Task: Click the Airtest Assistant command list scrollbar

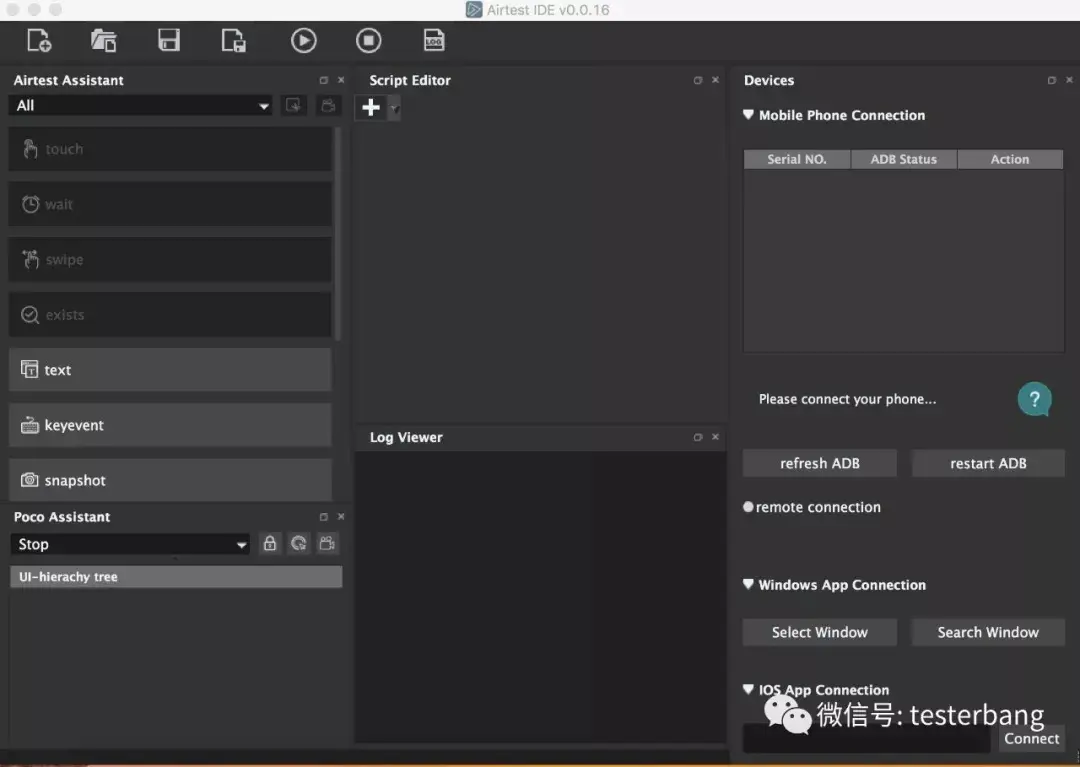Action: pos(338,234)
